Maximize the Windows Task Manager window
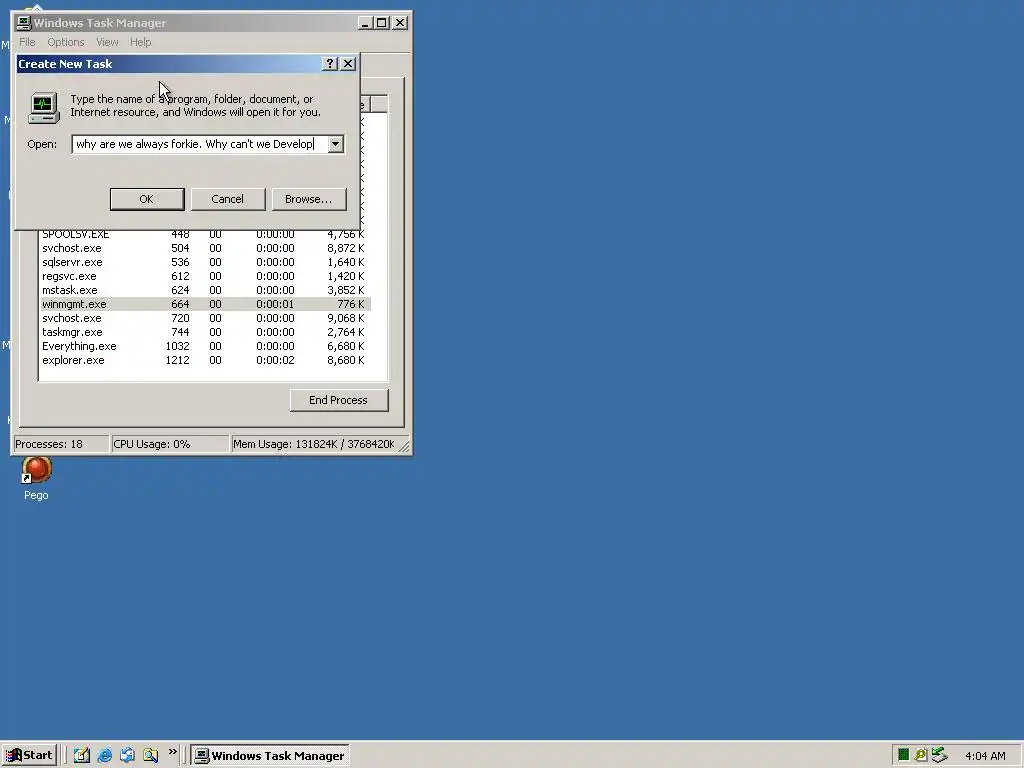1024x768 pixels. 382,23
